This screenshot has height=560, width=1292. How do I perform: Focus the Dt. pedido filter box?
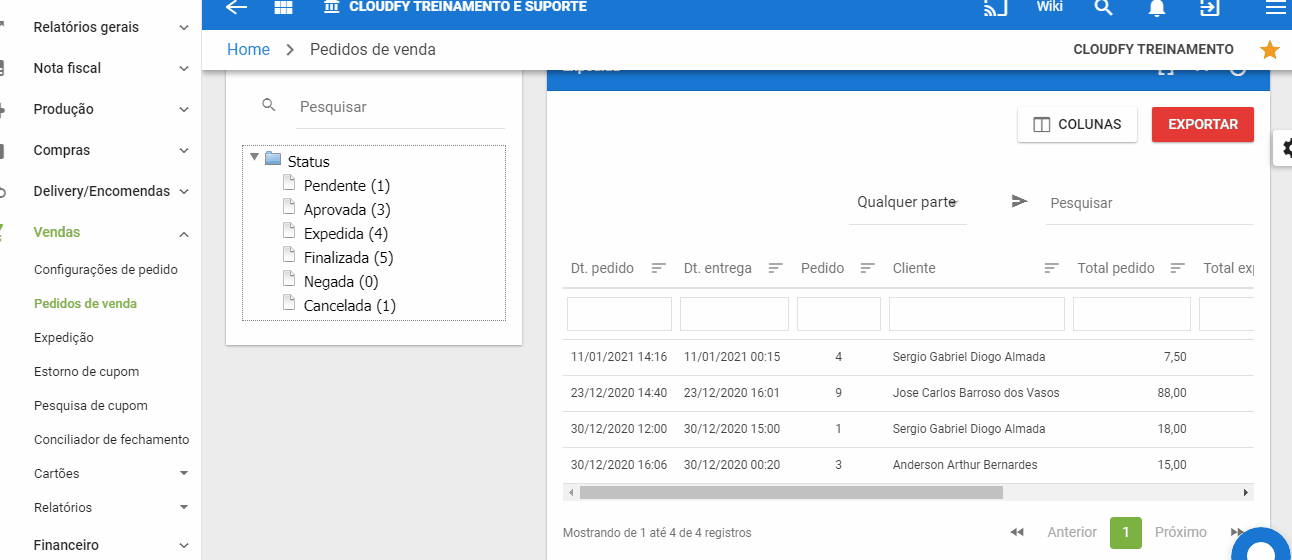click(619, 314)
